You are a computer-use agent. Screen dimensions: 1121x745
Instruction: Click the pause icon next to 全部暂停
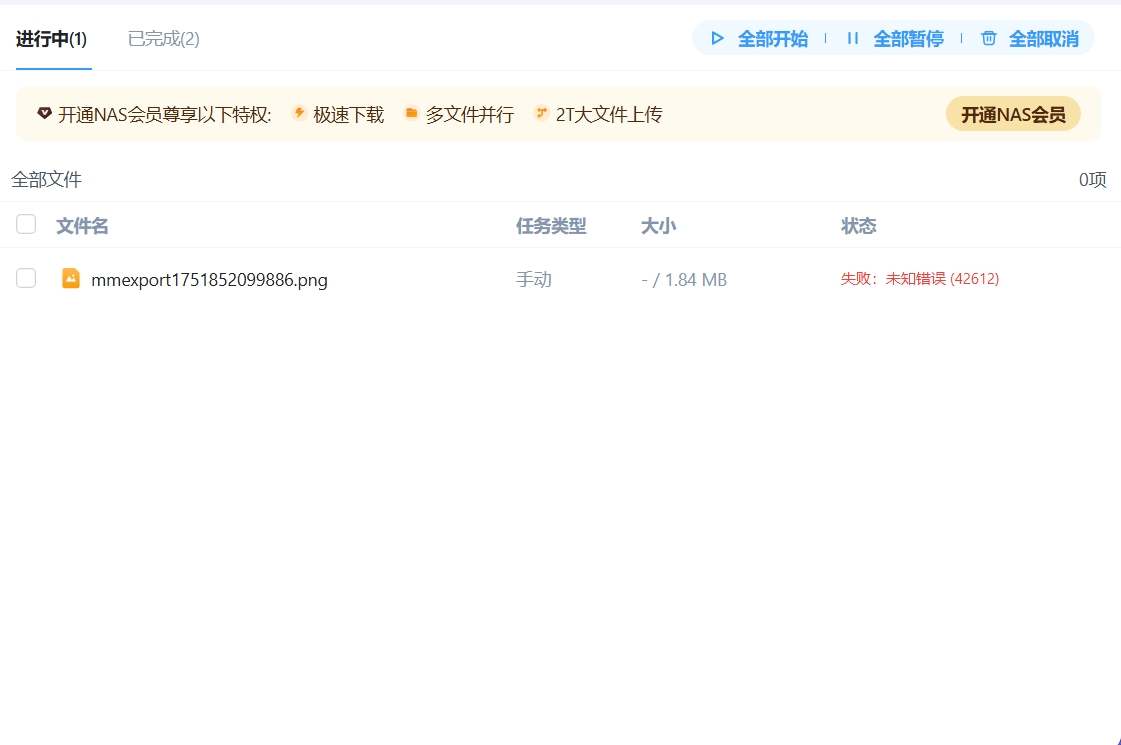pos(852,38)
